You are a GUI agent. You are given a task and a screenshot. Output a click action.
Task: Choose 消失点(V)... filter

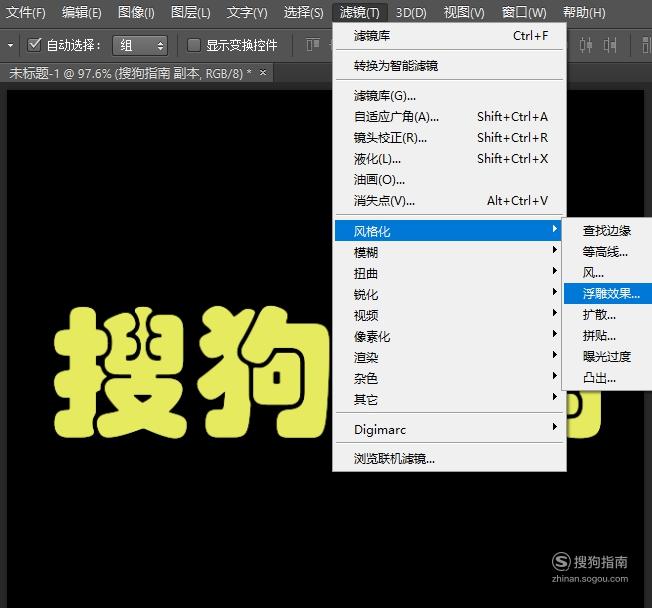[x=449, y=201]
